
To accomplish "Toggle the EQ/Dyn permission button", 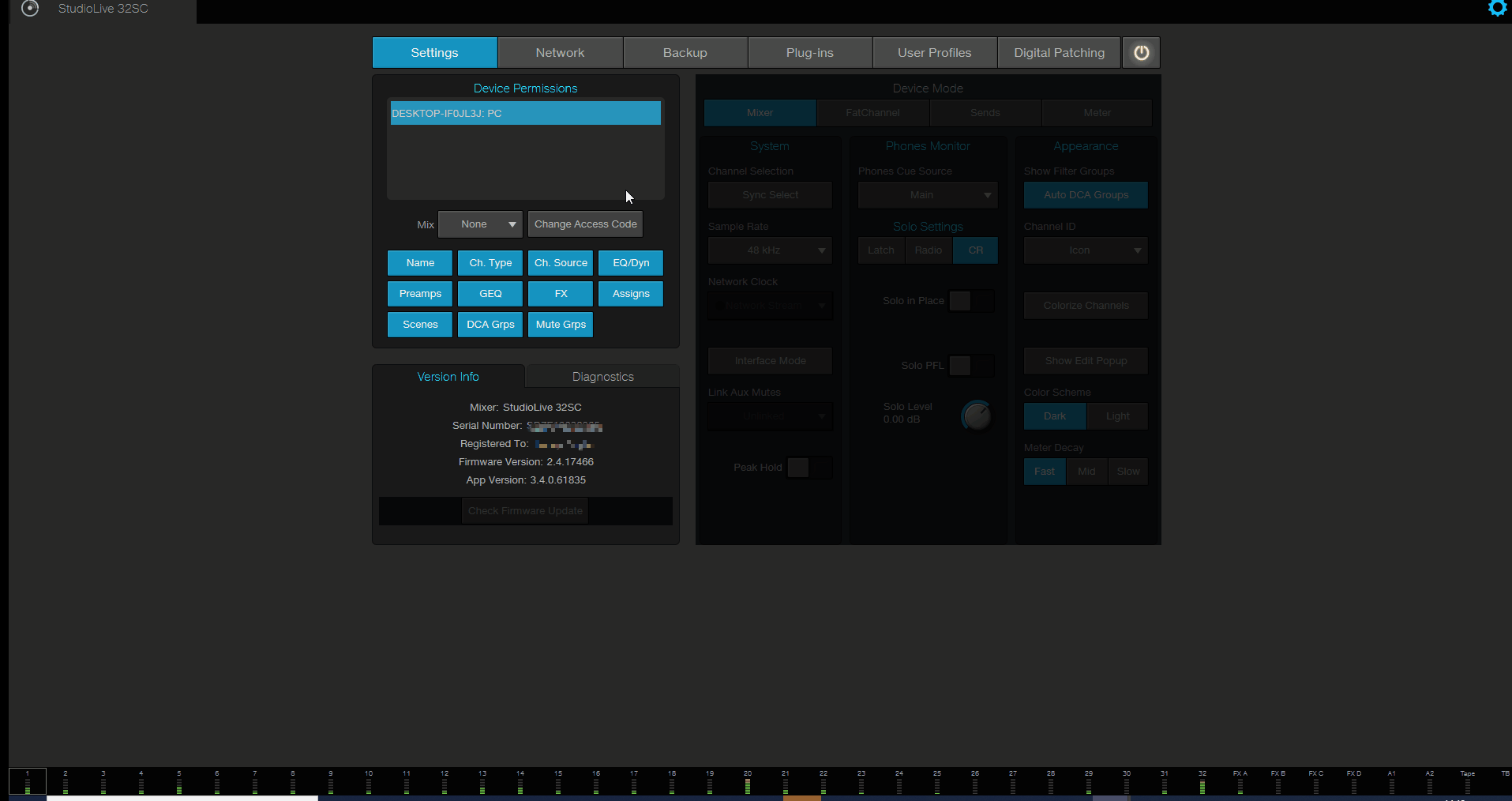I will 631,263.
